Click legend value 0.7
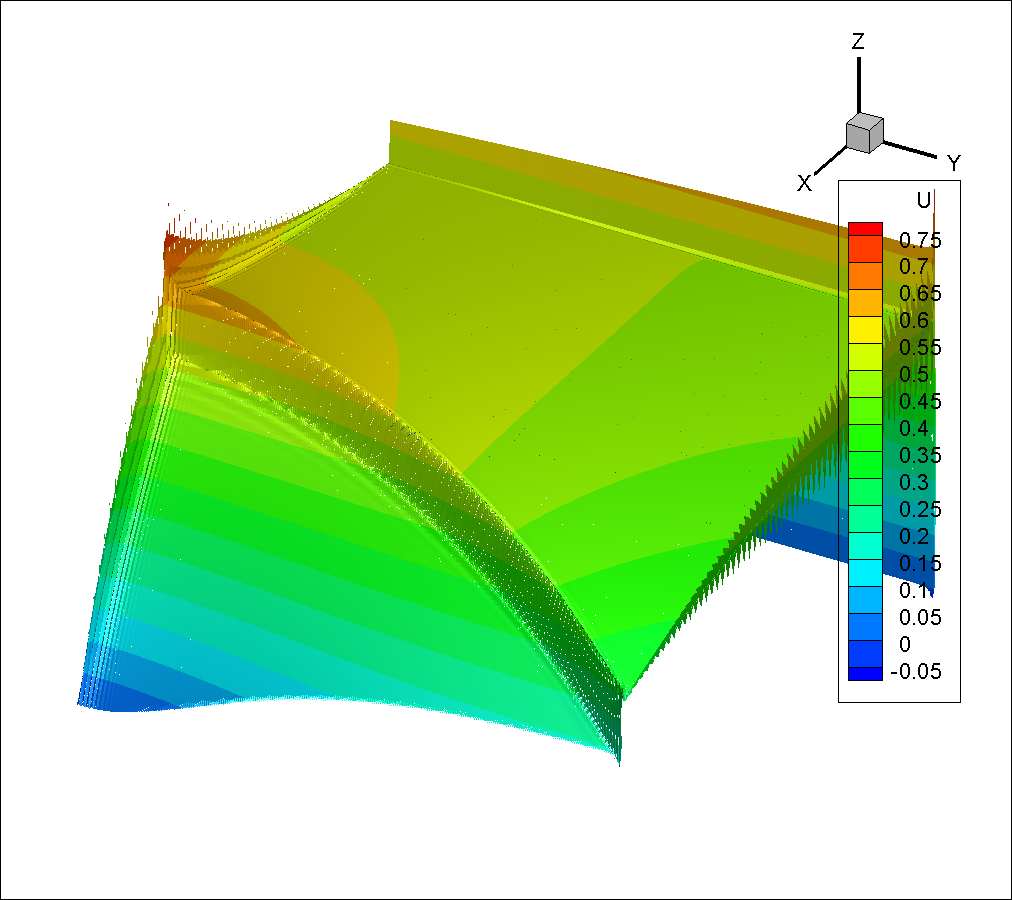The width and height of the screenshot is (1012, 900). [914, 267]
